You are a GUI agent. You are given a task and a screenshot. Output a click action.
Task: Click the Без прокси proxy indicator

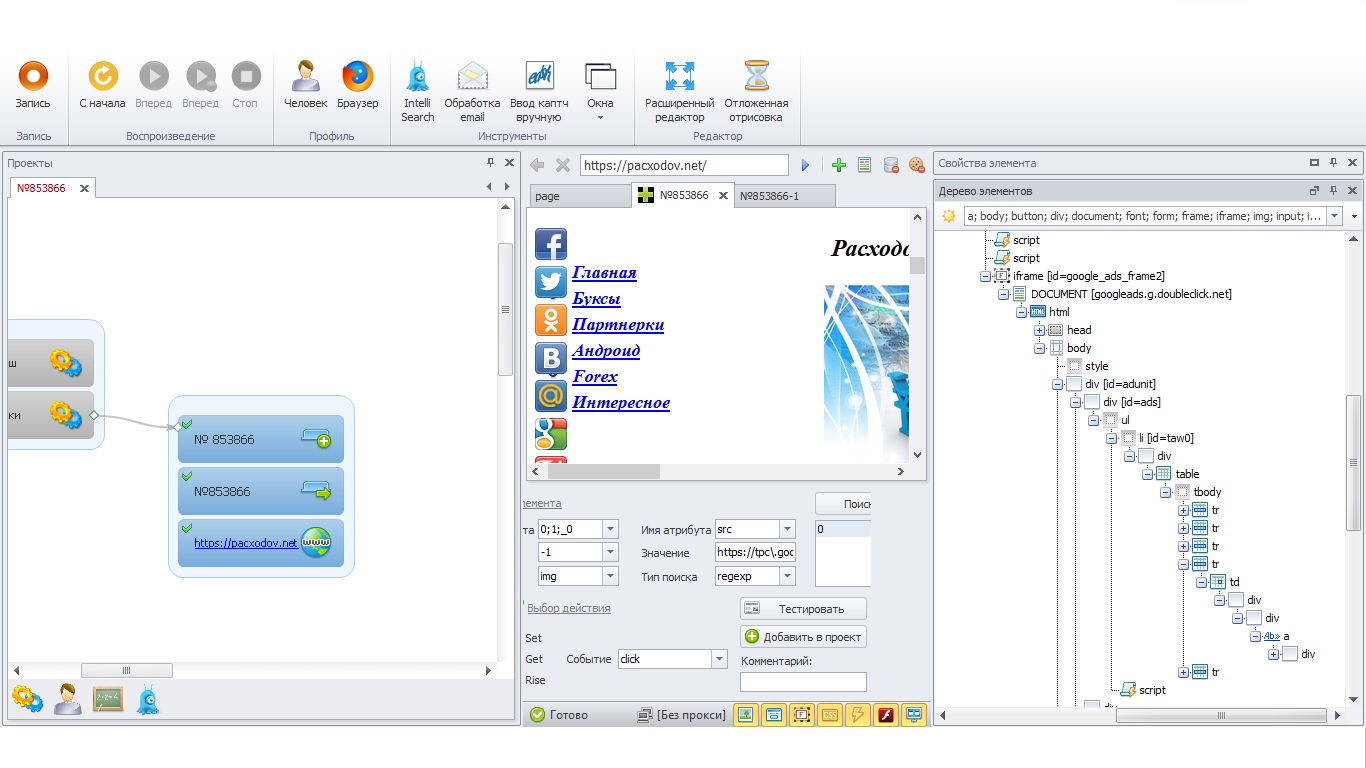pyautogui.click(x=682, y=714)
